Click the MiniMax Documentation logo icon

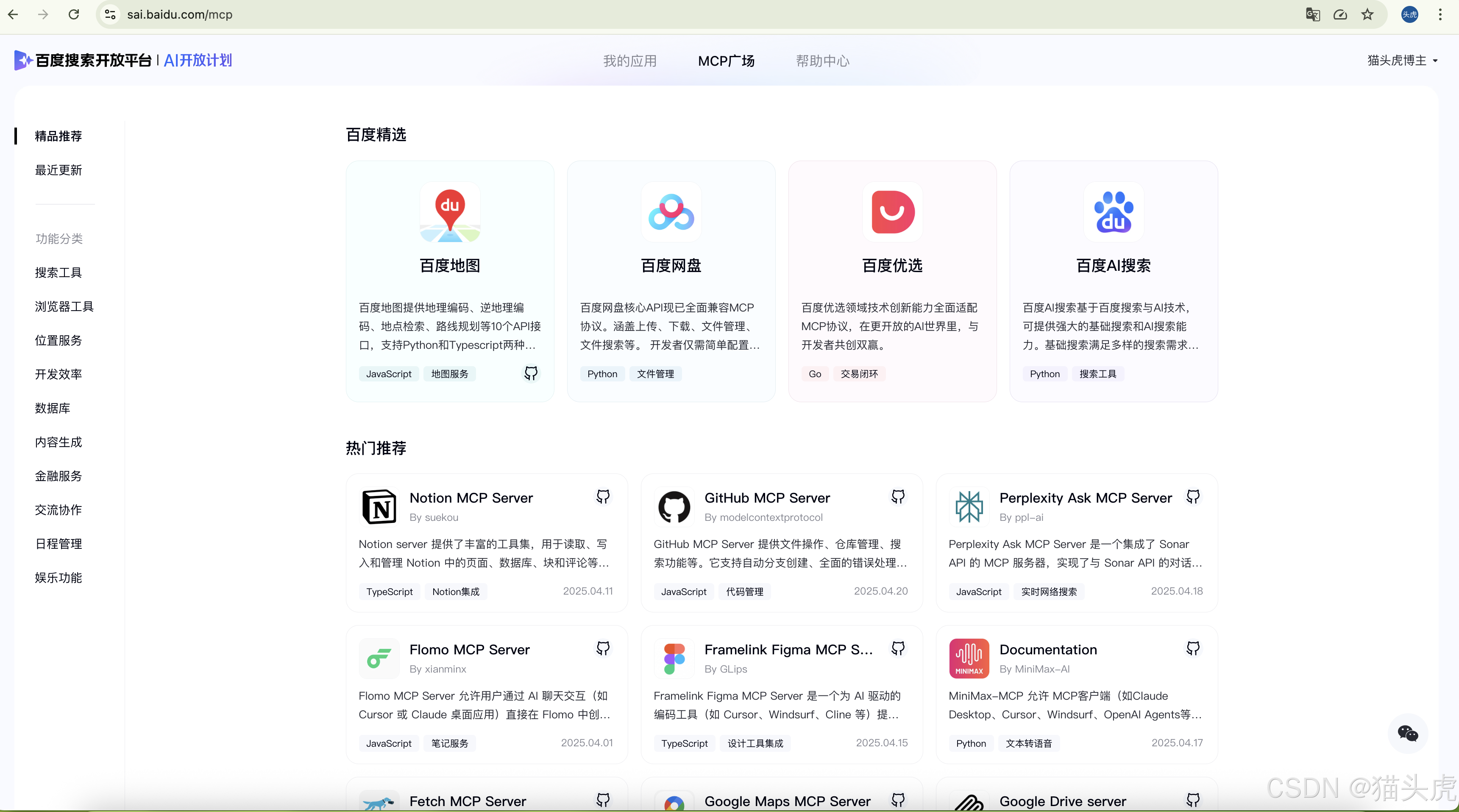[x=969, y=658]
